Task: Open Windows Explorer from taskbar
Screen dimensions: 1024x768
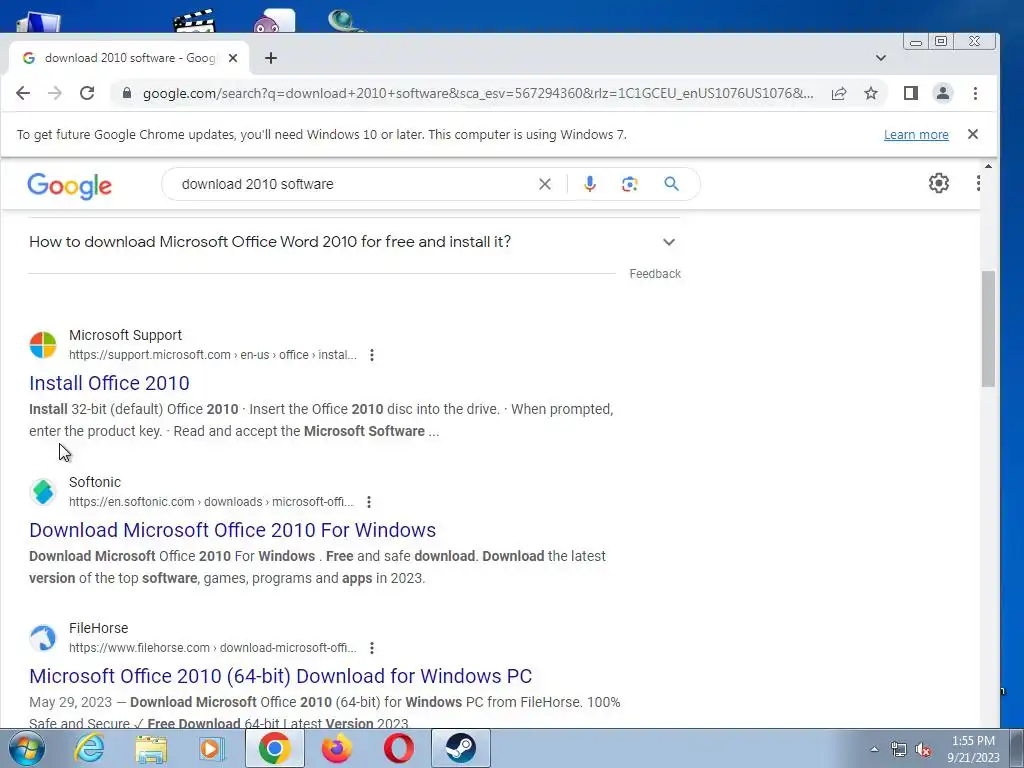Action: click(151, 748)
